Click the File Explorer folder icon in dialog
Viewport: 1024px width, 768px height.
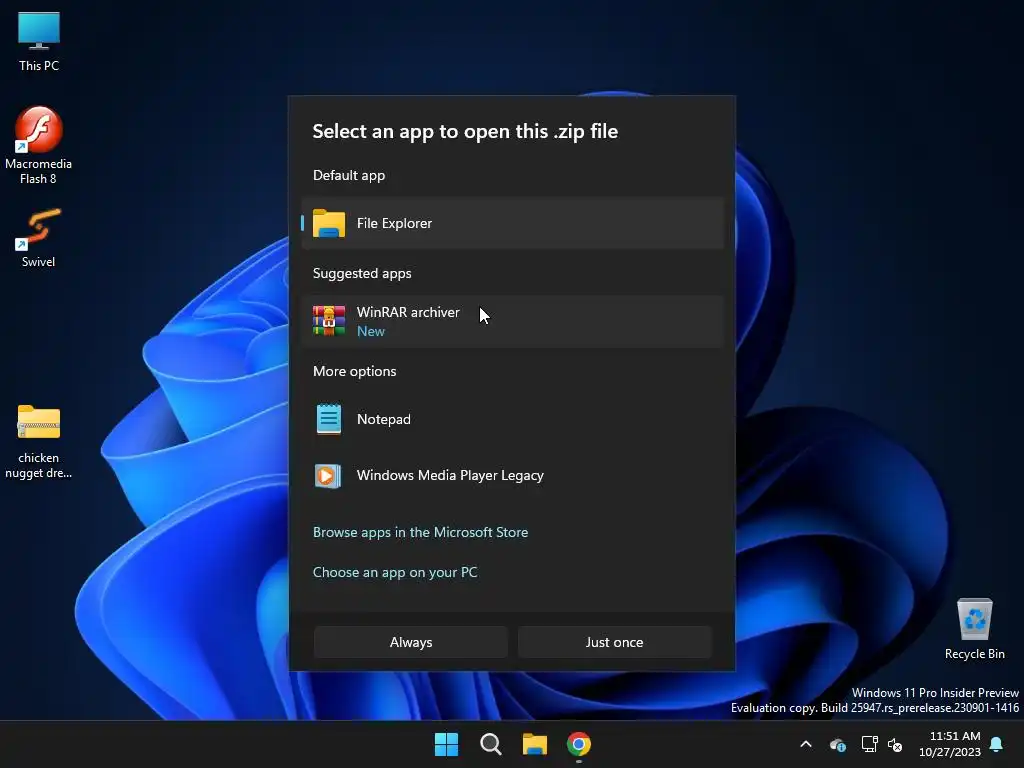[x=328, y=223]
